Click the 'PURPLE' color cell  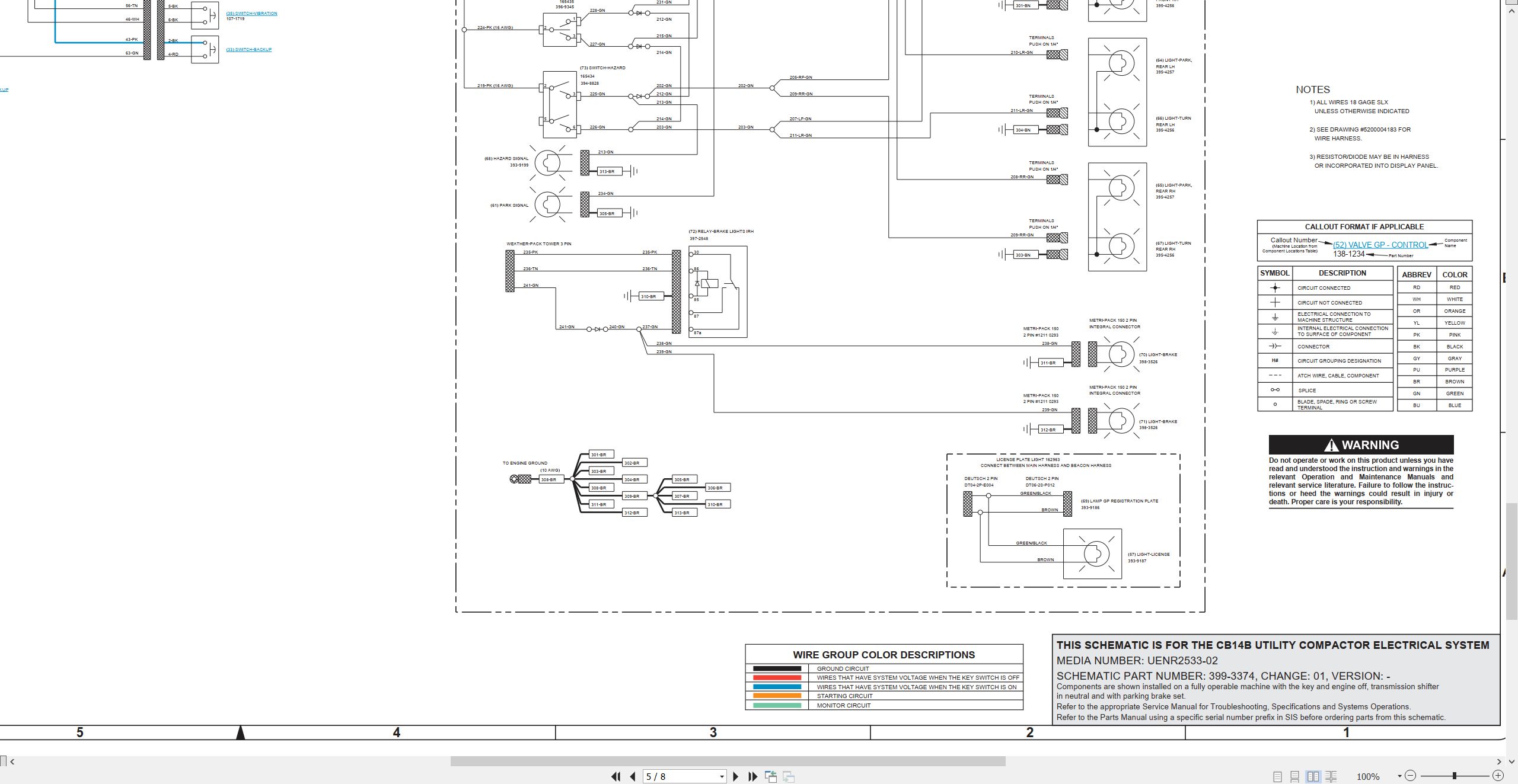point(1455,370)
